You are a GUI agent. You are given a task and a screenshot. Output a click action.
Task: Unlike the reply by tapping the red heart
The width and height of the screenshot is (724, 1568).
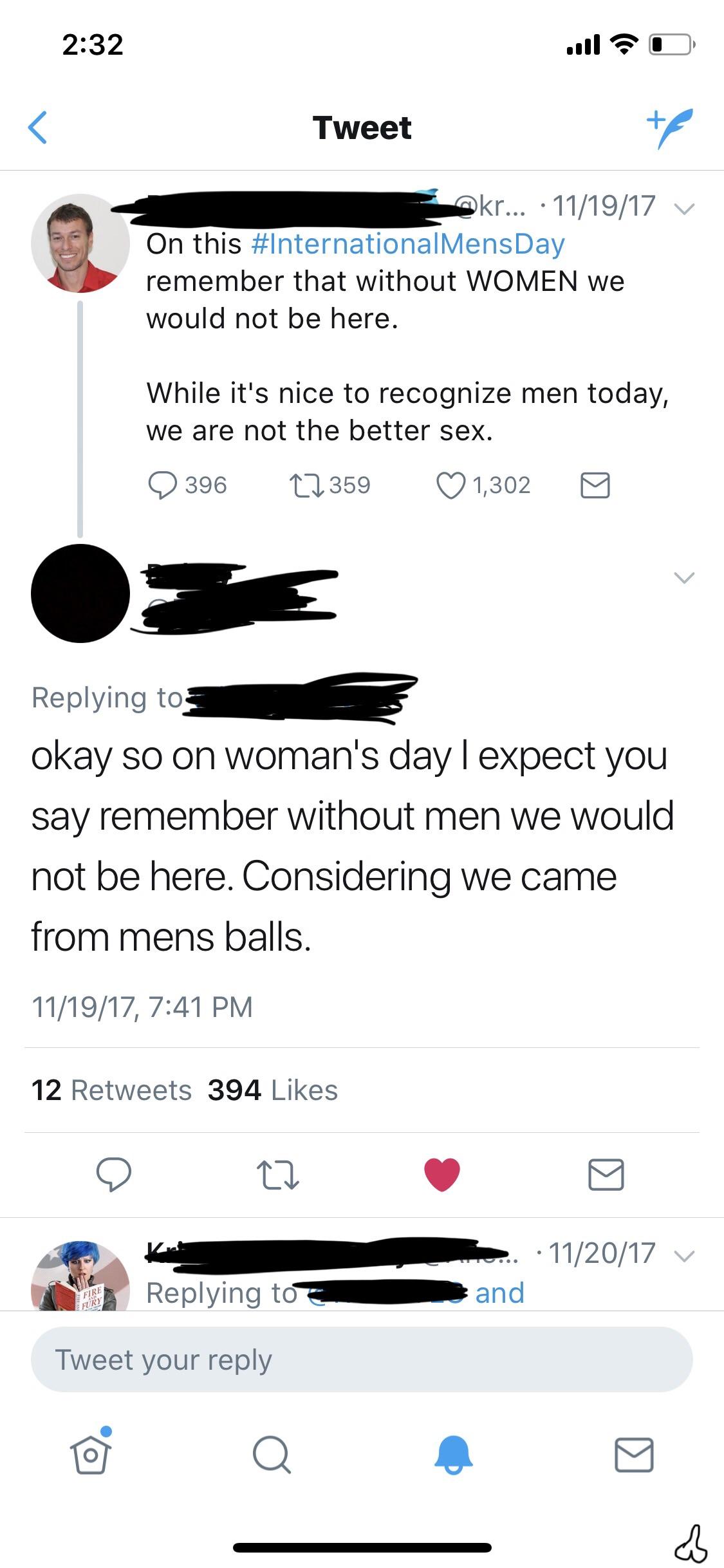tap(441, 1176)
